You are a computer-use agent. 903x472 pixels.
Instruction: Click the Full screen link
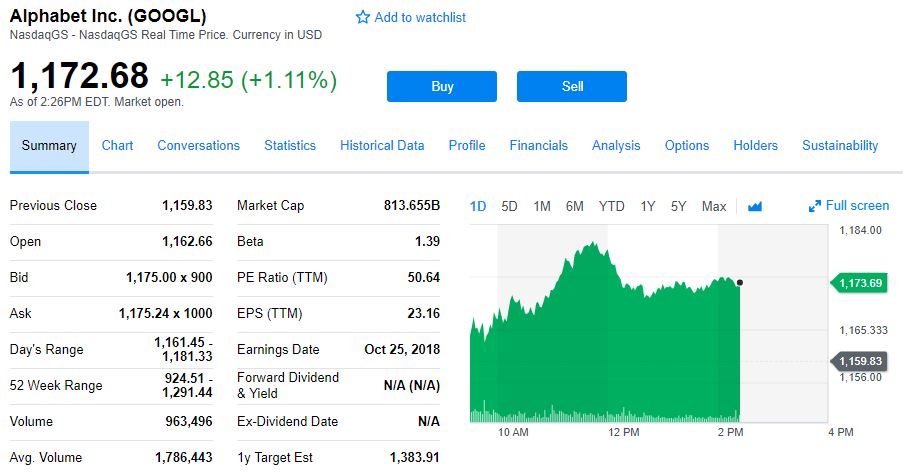tap(857, 206)
